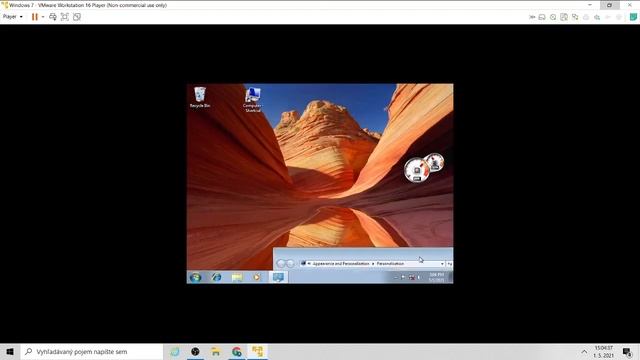Open the power options arrow beside pause

(x=43, y=17)
